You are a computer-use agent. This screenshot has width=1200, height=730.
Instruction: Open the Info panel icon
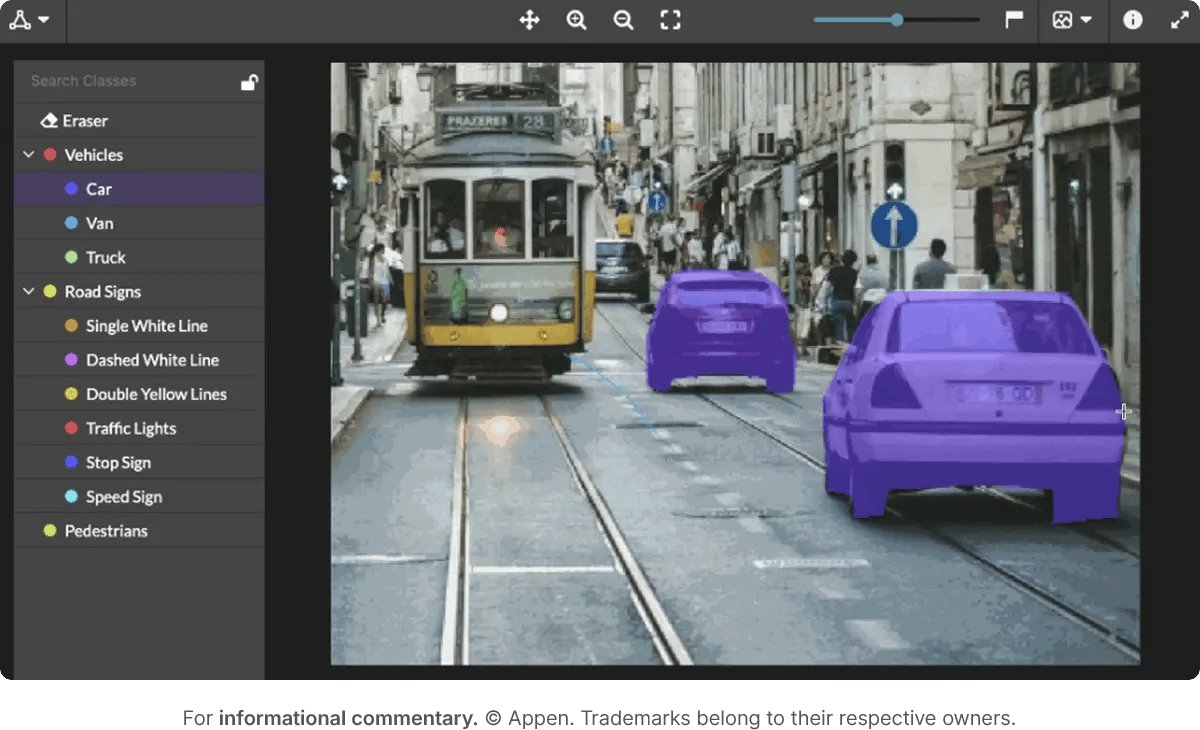(1133, 19)
